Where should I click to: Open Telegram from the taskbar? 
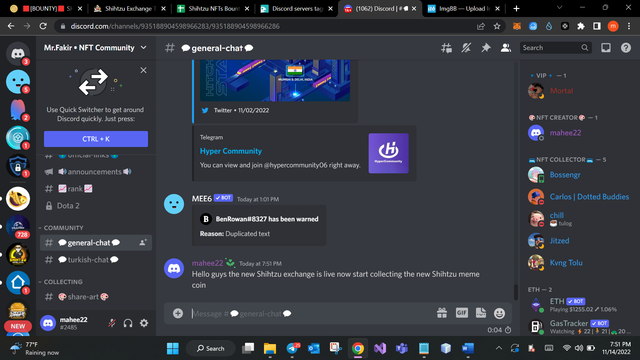292,348
